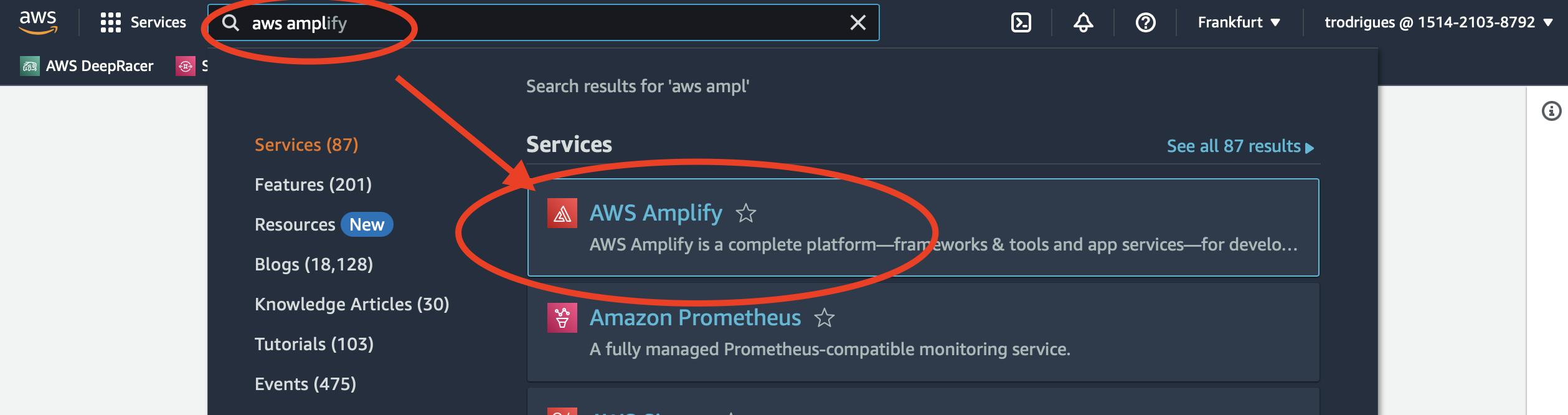
Task: Select the Features (201) category
Action: click(x=313, y=184)
